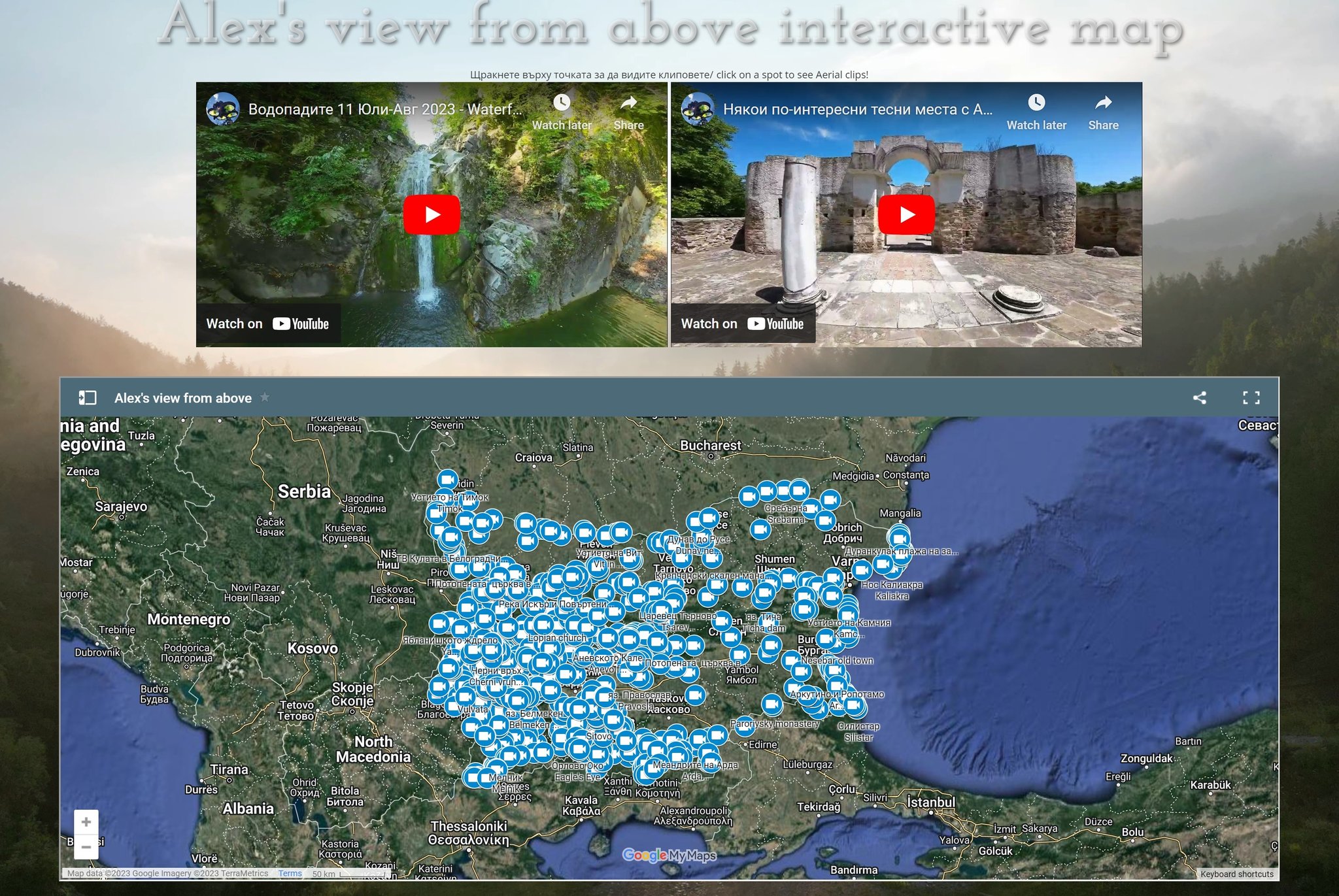Zoom out on the map
This screenshot has height=896, width=1339.
coord(86,847)
